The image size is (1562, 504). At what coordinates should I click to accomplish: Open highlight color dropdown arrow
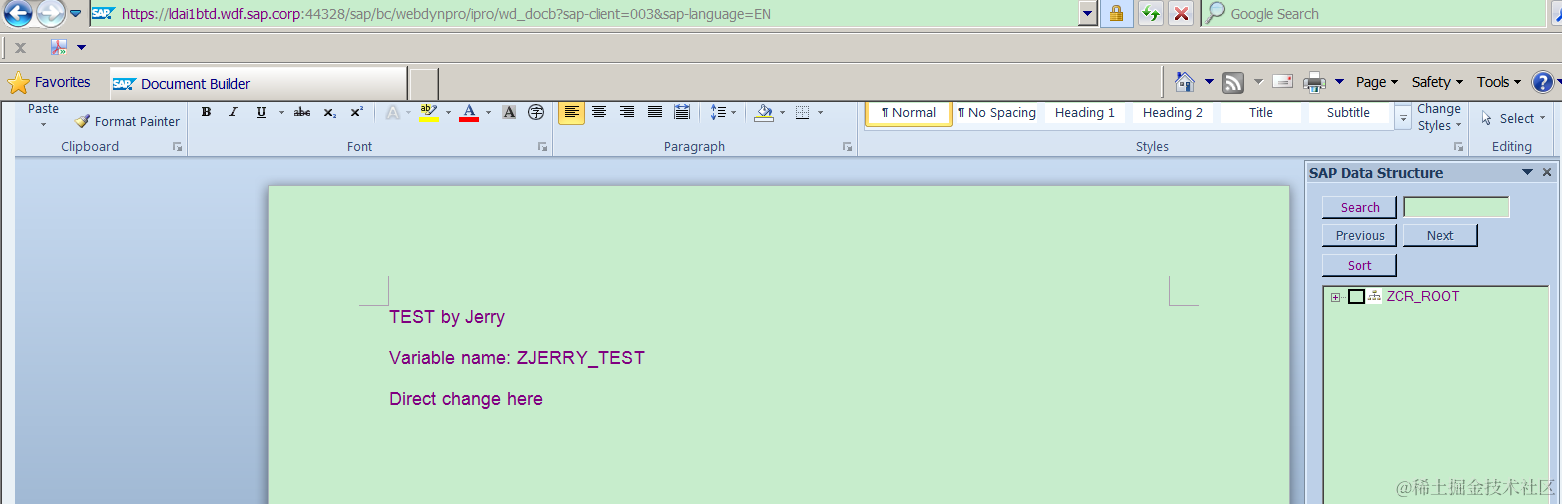(448, 113)
